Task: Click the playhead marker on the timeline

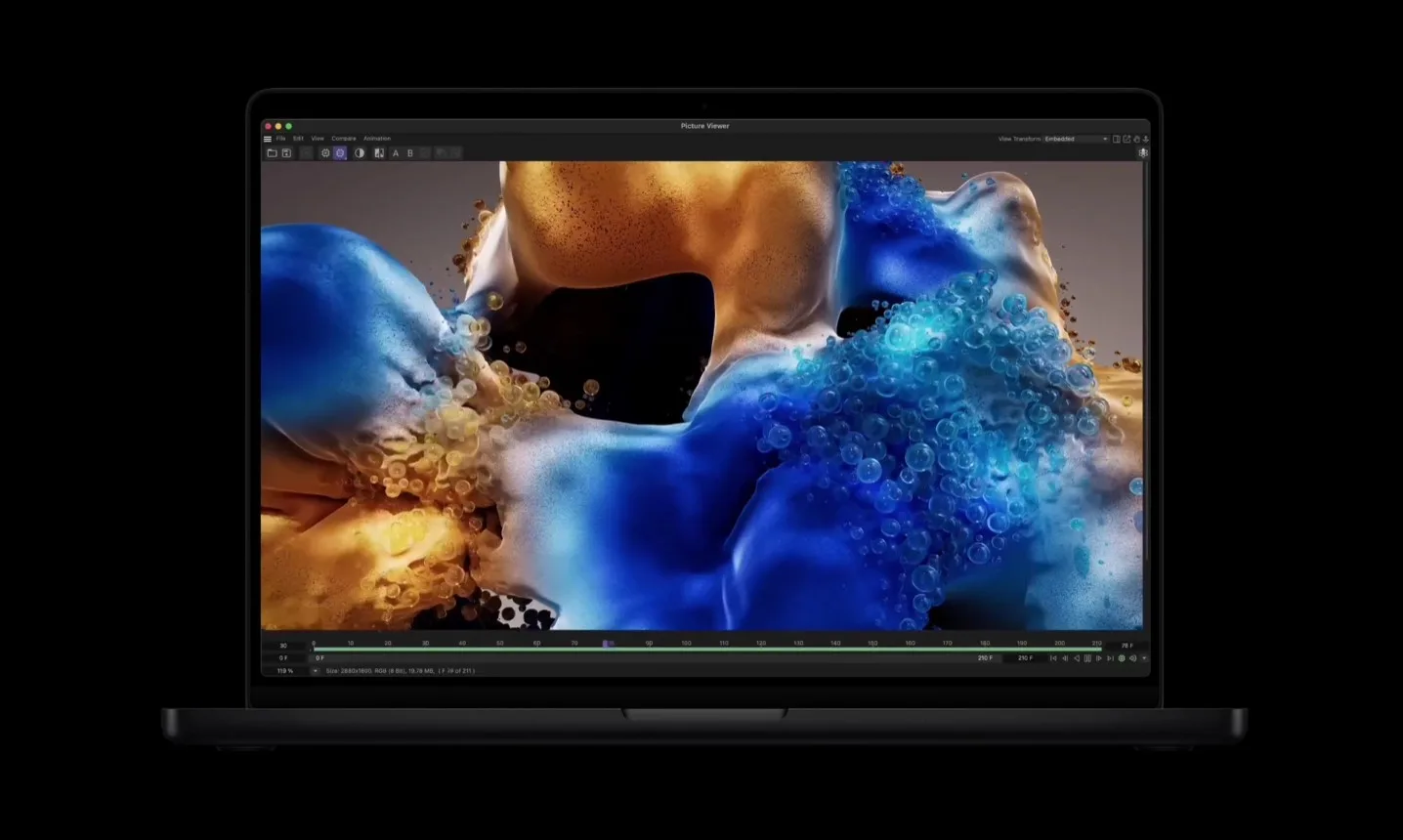Action: tap(607, 644)
